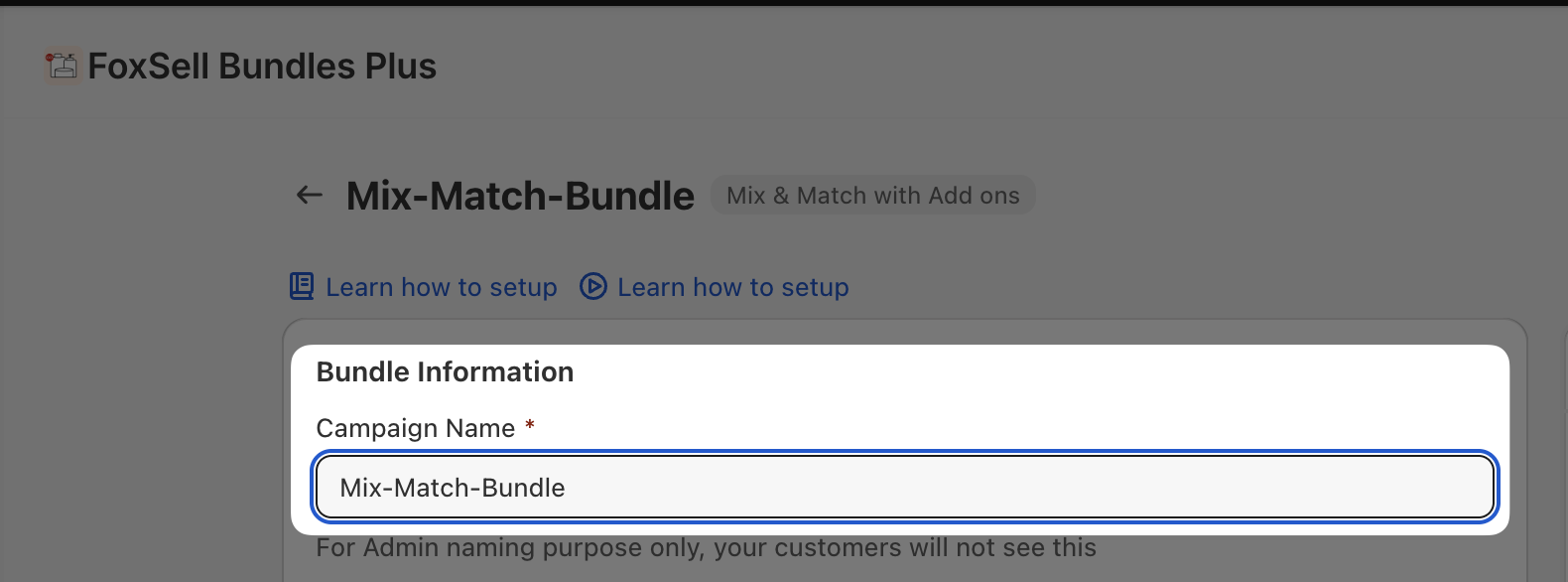This screenshot has width=1568, height=582.
Task: Click the FoxSell Bundles Plus header bar title
Action: 262,66
